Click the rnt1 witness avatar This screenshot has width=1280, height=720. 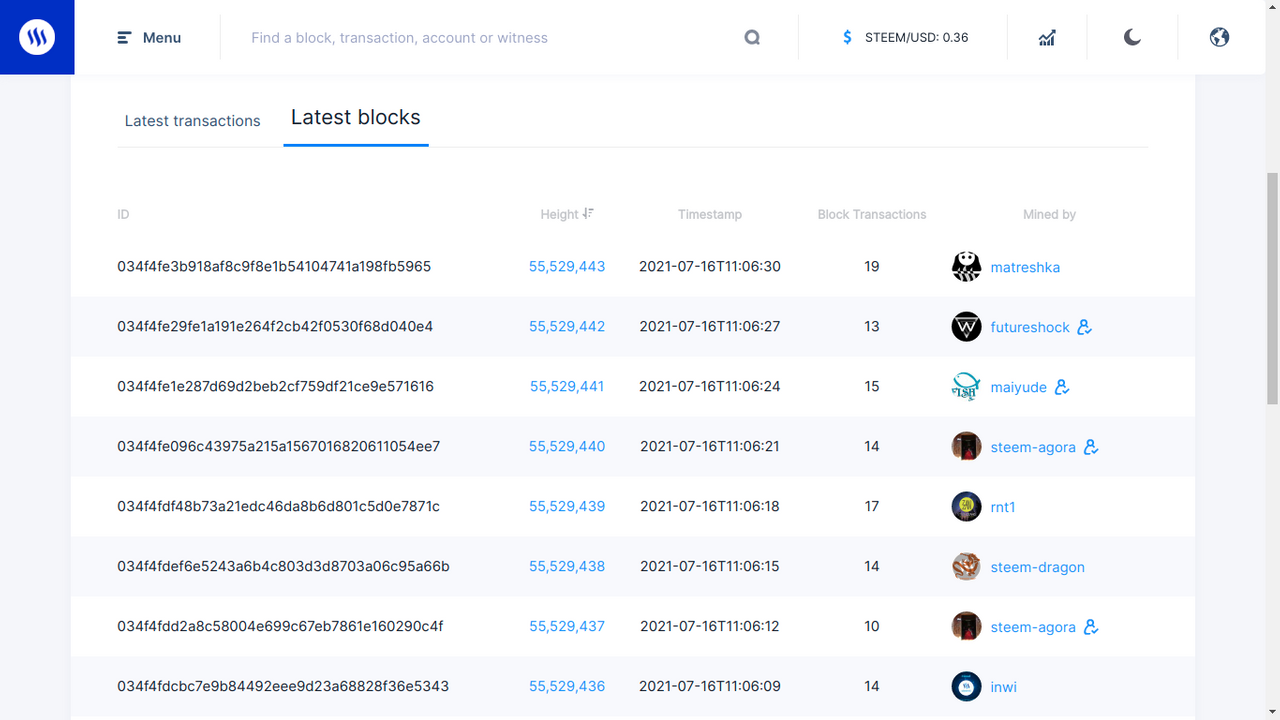pos(966,507)
